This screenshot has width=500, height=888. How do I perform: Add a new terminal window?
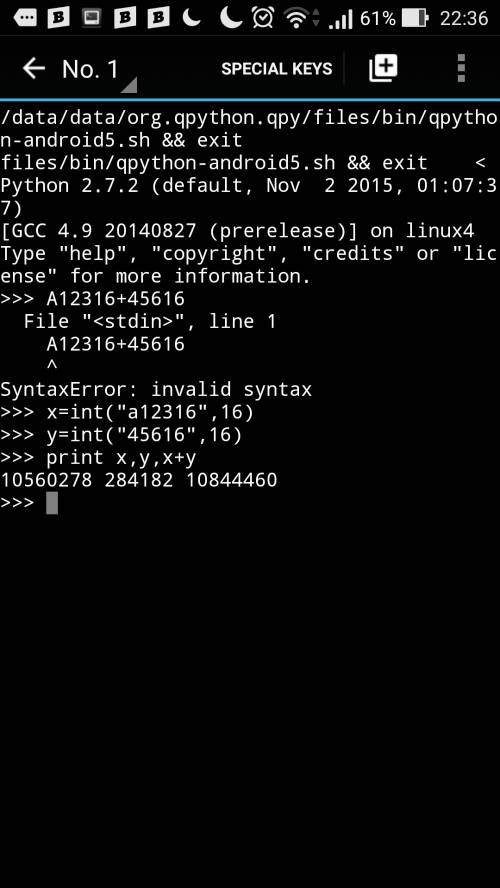pos(383,69)
